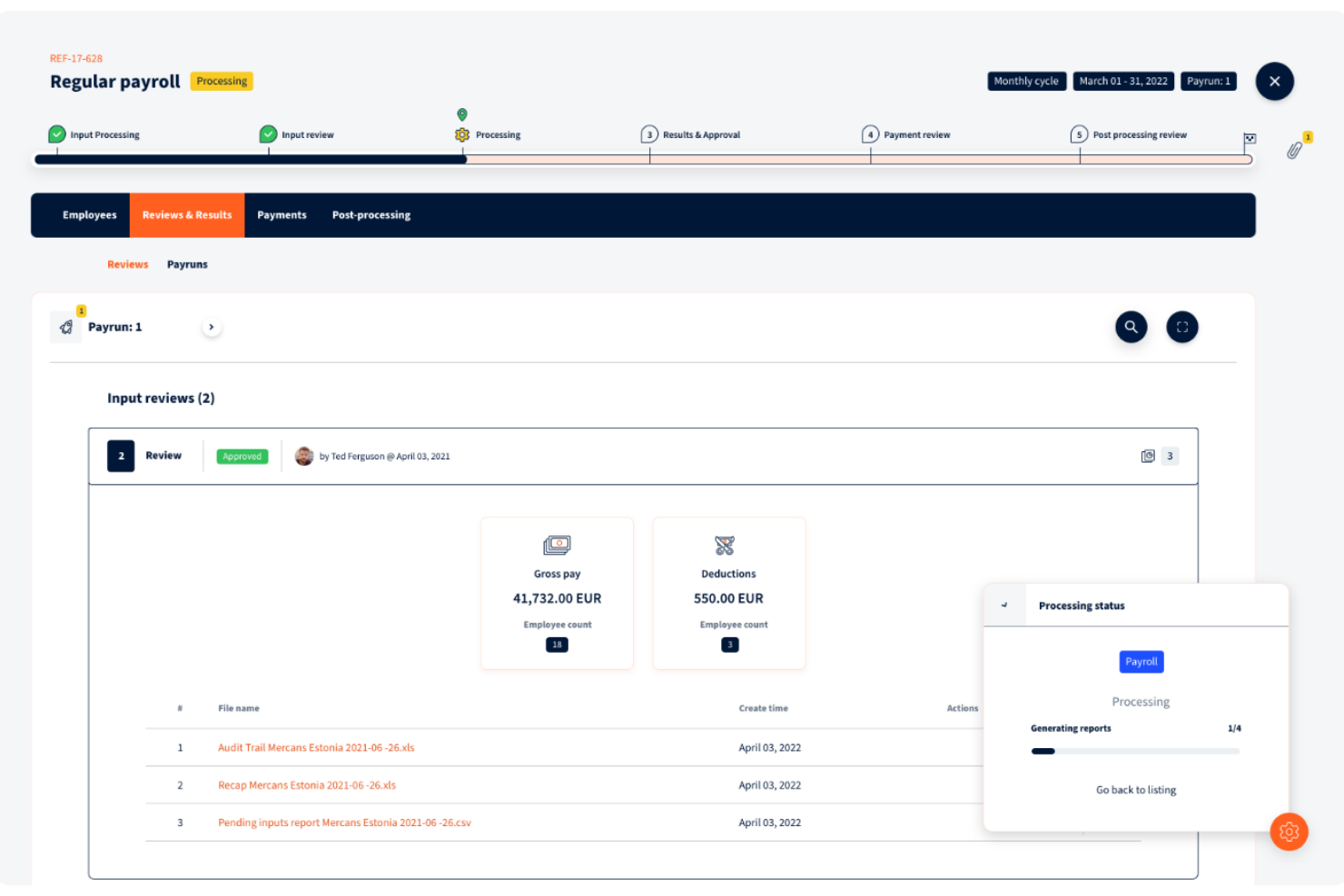
Task: Open the Payruns sub-tab
Action: [x=187, y=264]
